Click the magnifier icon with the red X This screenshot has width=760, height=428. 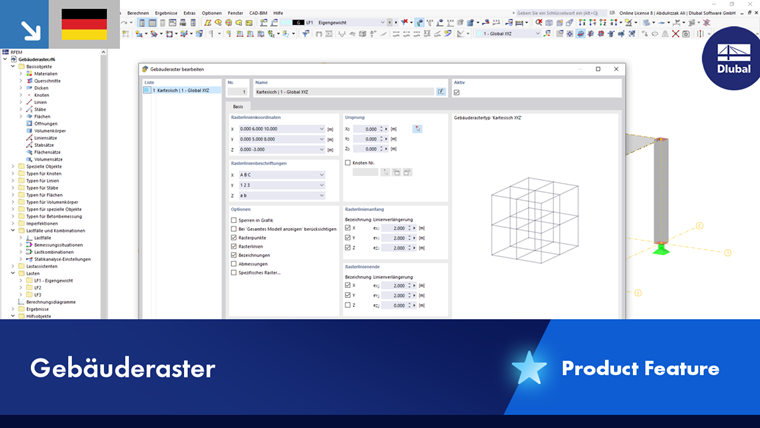(538, 22)
